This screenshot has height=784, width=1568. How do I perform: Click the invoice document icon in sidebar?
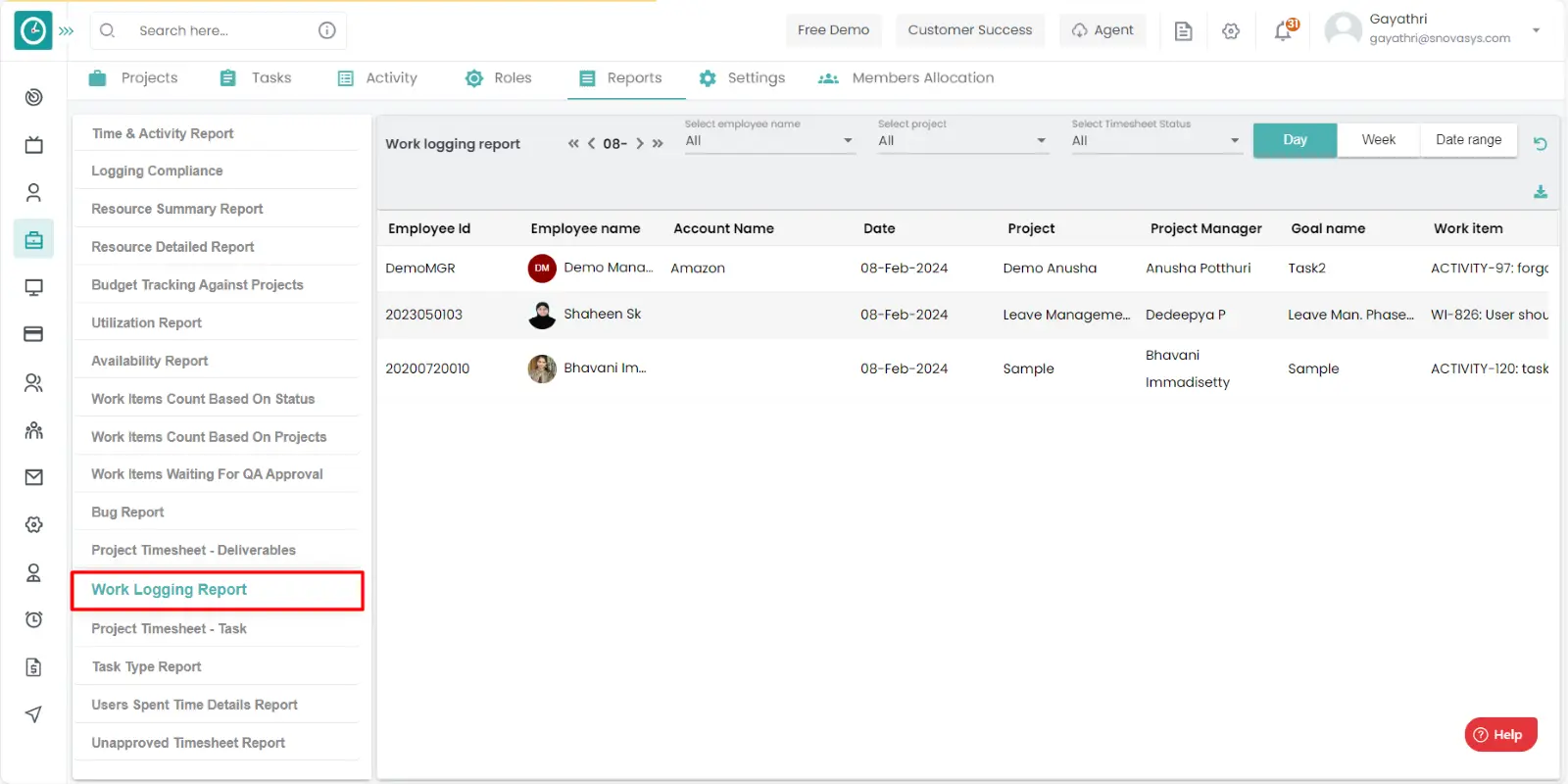click(x=33, y=667)
